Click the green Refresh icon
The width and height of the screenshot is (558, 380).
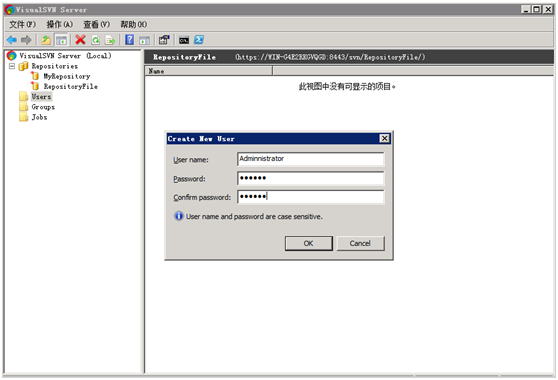96,40
